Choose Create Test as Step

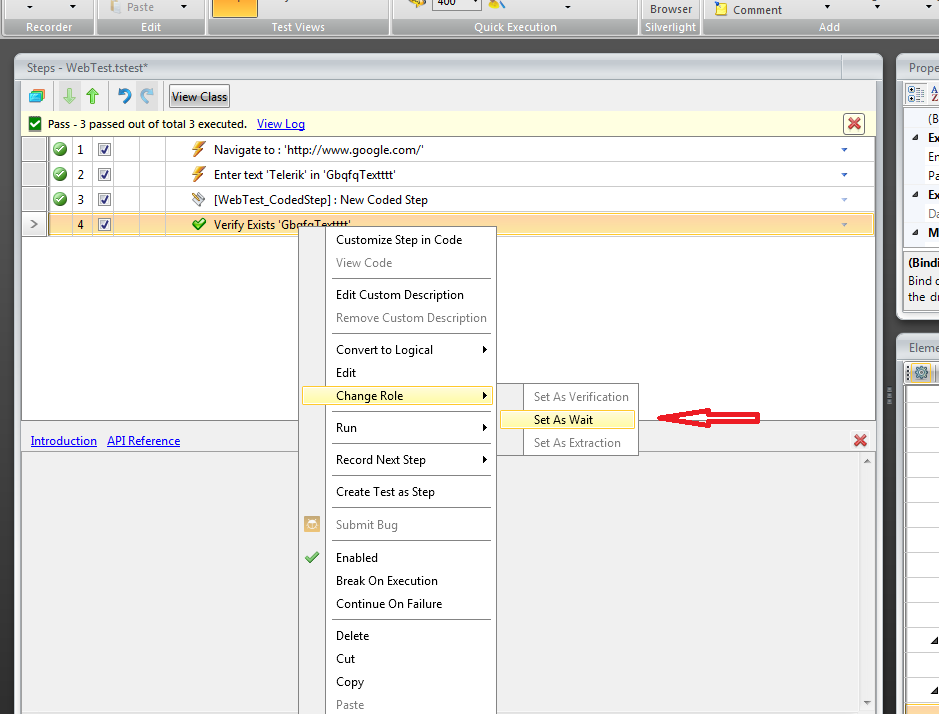tap(398, 492)
